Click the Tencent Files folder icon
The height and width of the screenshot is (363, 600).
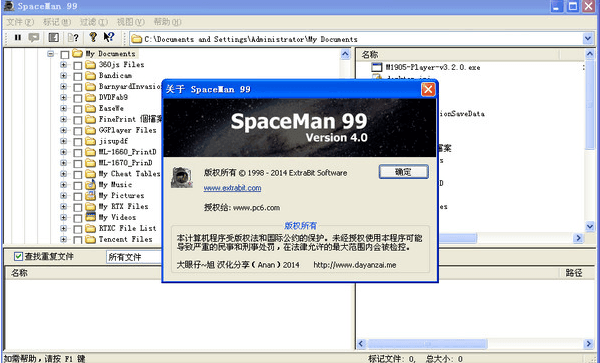pos(91,239)
